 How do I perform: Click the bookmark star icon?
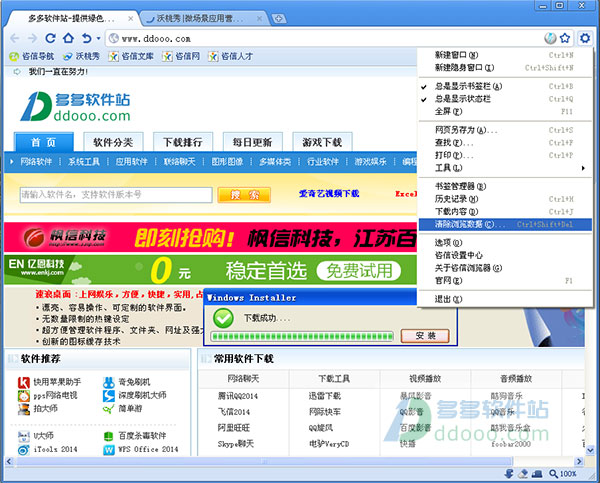click(x=565, y=38)
